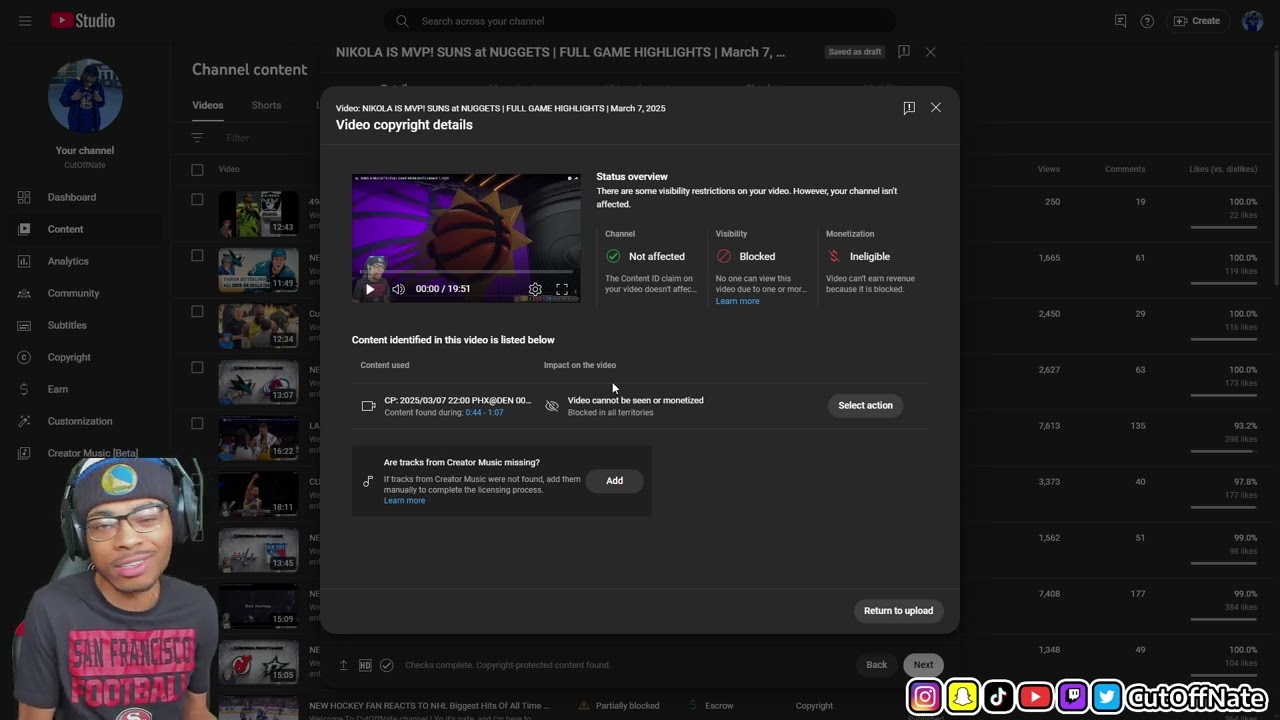Viewport: 1280px width, 720px height.
Task: Click the Saved as draft badge
Action: tap(855, 52)
